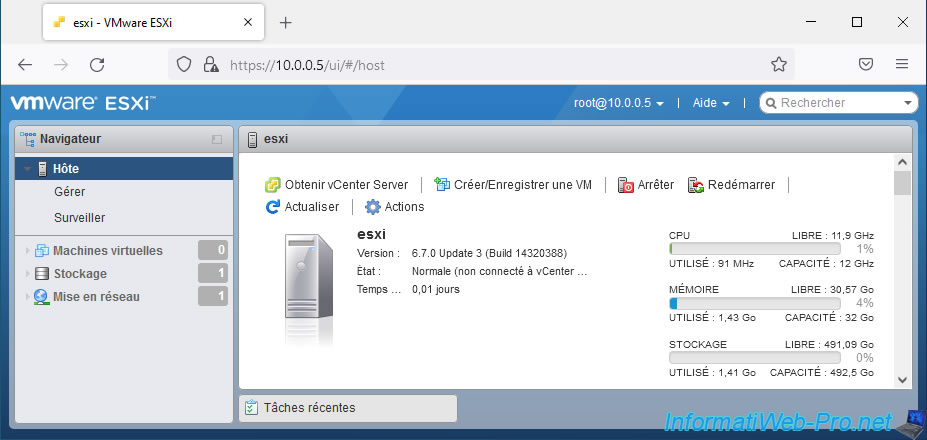Select Surveiller in the navigator
The height and width of the screenshot is (440, 927).
[80, 217]
